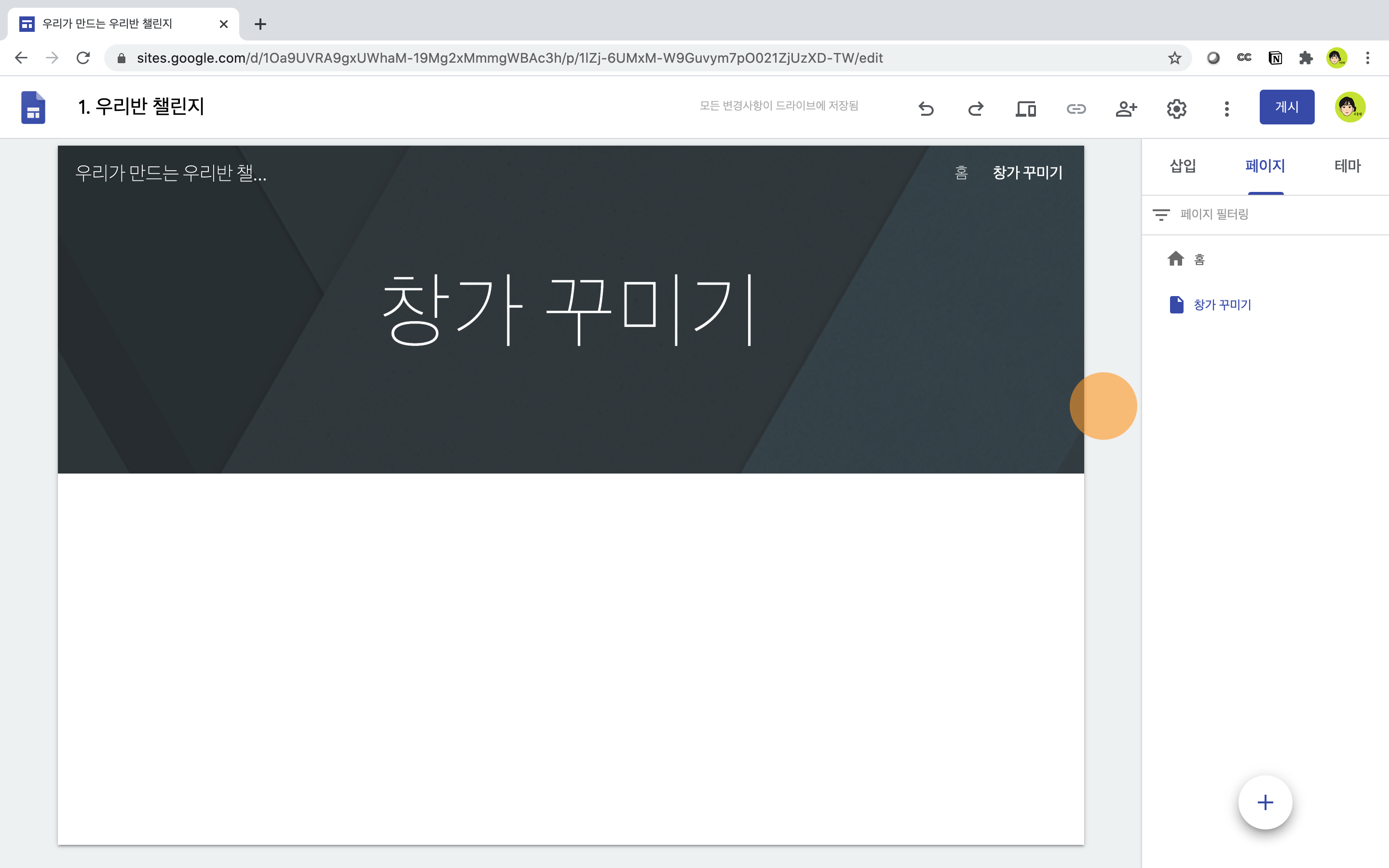The height and width of the screenshot is (868, 1389).
Task: Open Google account avatar in Sites header
Action: (x=1349, y=108)
